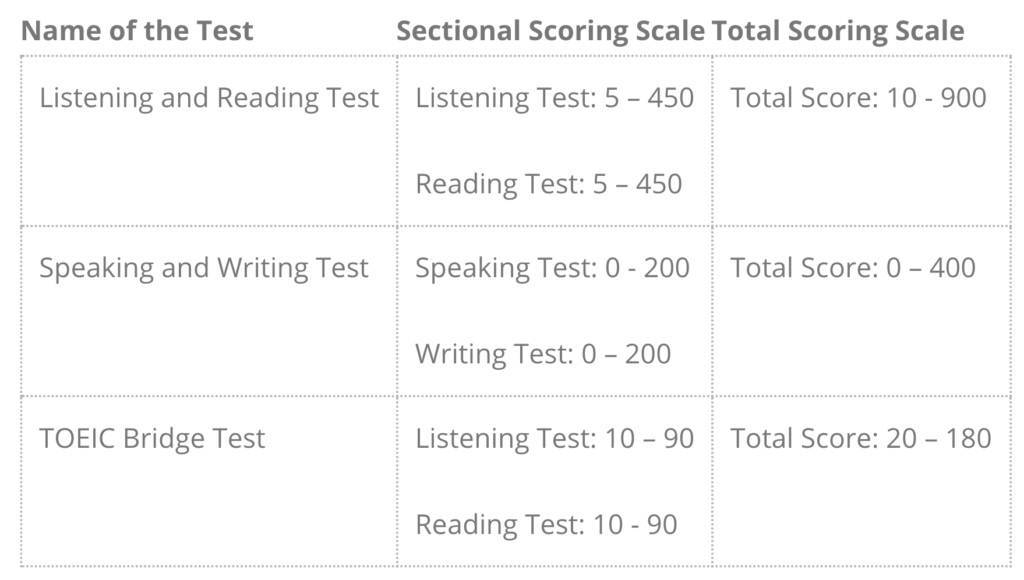Select the 'Sectional Scoring Scale' header text
This screenshot has width=1024, height=580.
[551, 31]
